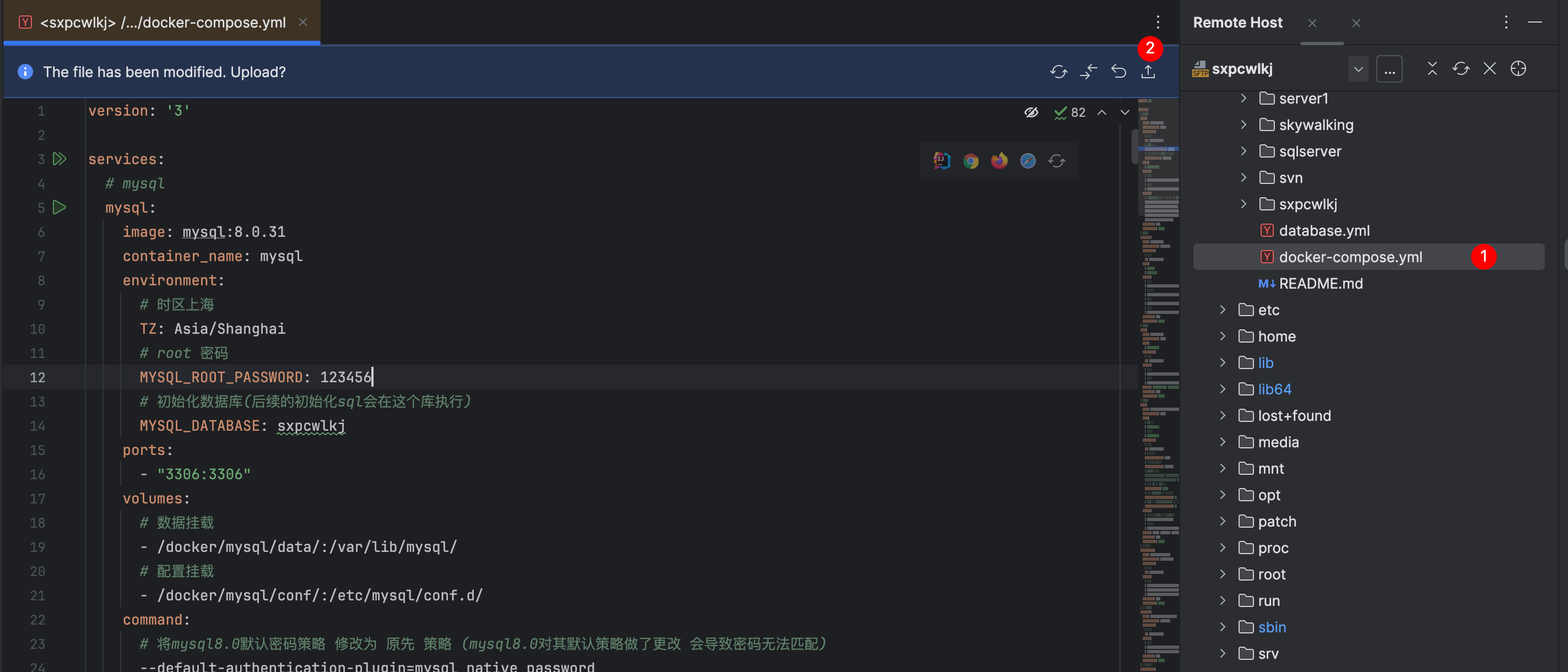The width and height of the screenshot is (1568, 672).
Task: Click the upload file icon in notification bar
Action: 1148,72
